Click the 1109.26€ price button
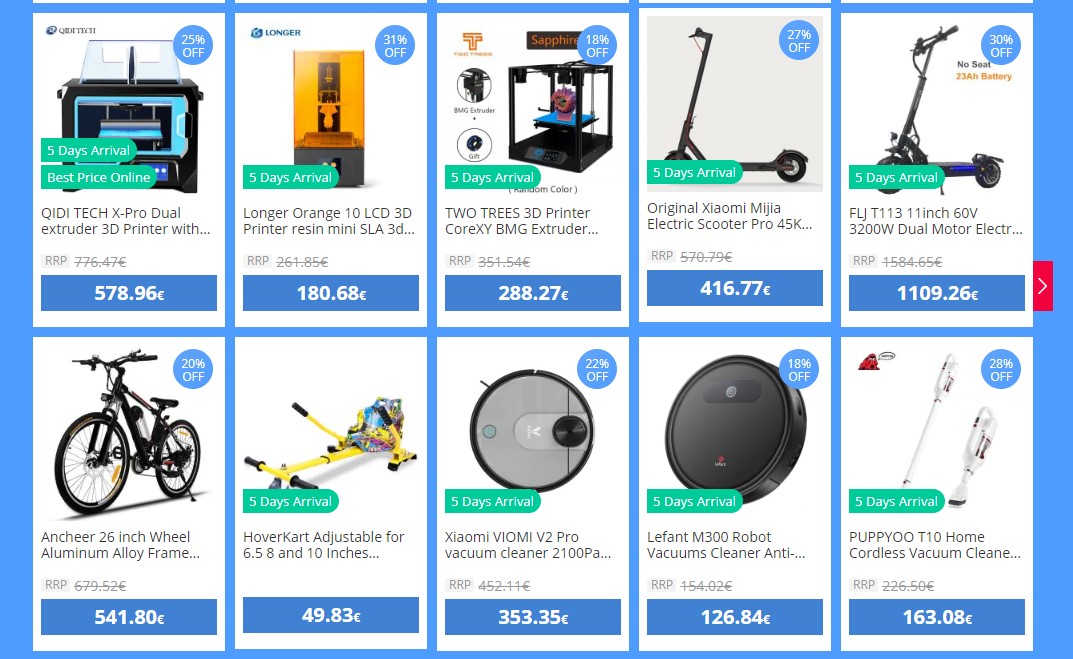 point(937,293)
